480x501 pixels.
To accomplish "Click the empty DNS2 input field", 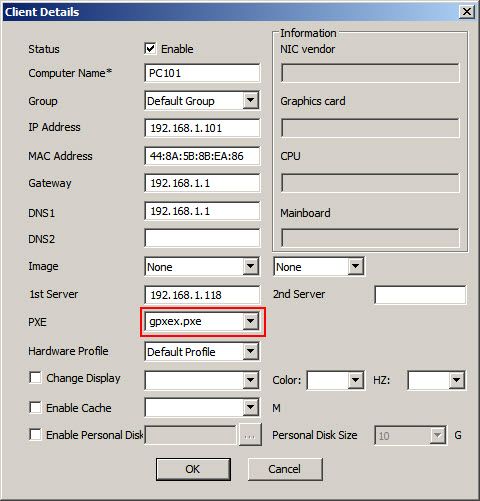I will coord(202,238).
